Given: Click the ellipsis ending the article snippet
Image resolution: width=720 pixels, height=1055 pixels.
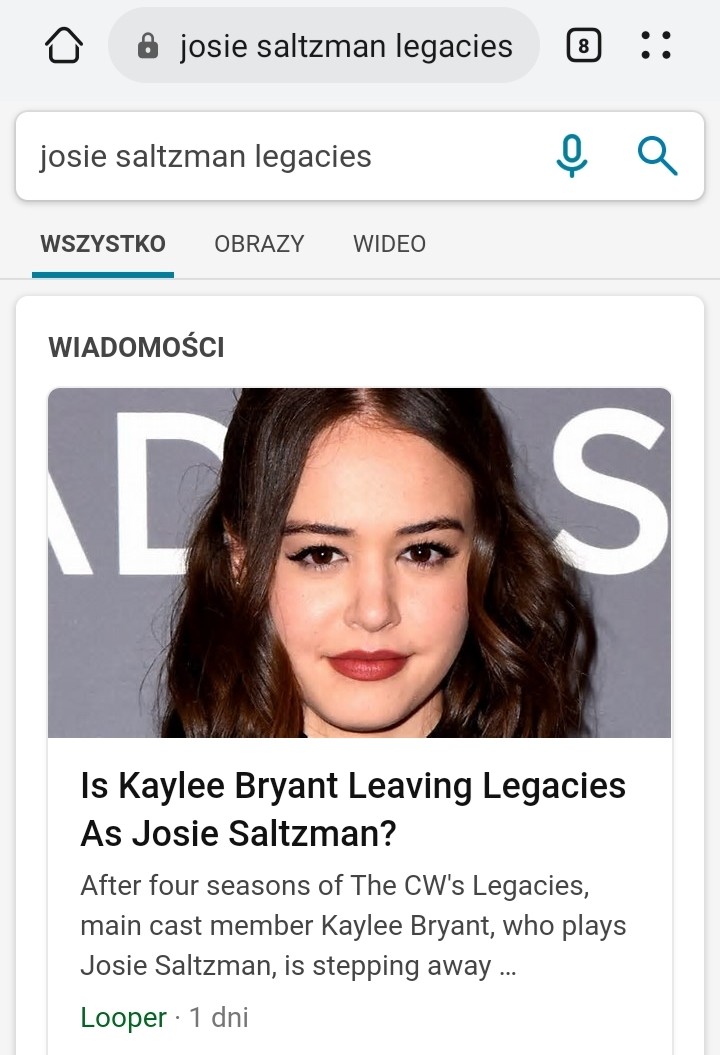Looking at the screenshot, I should pyautogui.click(x=507, y=969).
